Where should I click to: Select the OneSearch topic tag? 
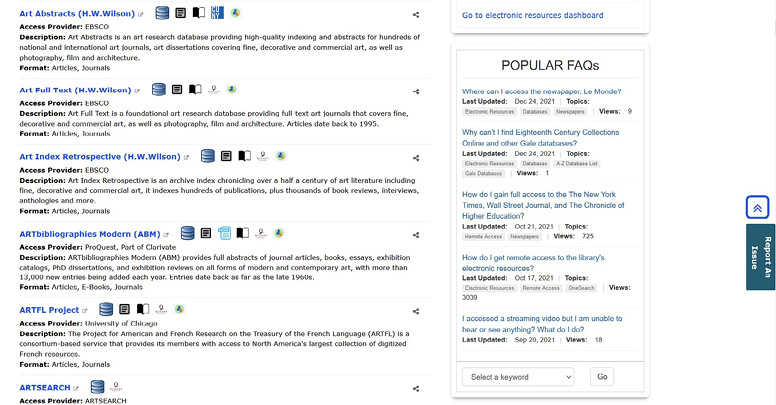pyautogui.click(x=580, y=288)
